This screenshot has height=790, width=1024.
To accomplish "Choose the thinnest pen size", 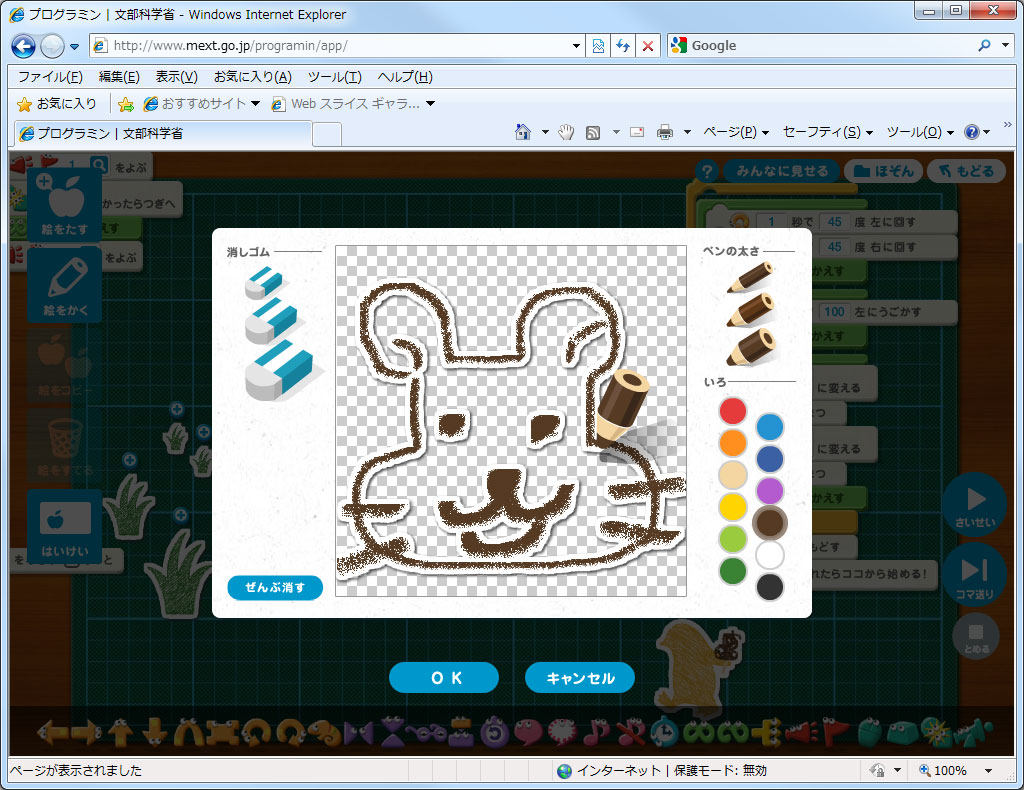I will pyautogui.click(x=751, y=277).
